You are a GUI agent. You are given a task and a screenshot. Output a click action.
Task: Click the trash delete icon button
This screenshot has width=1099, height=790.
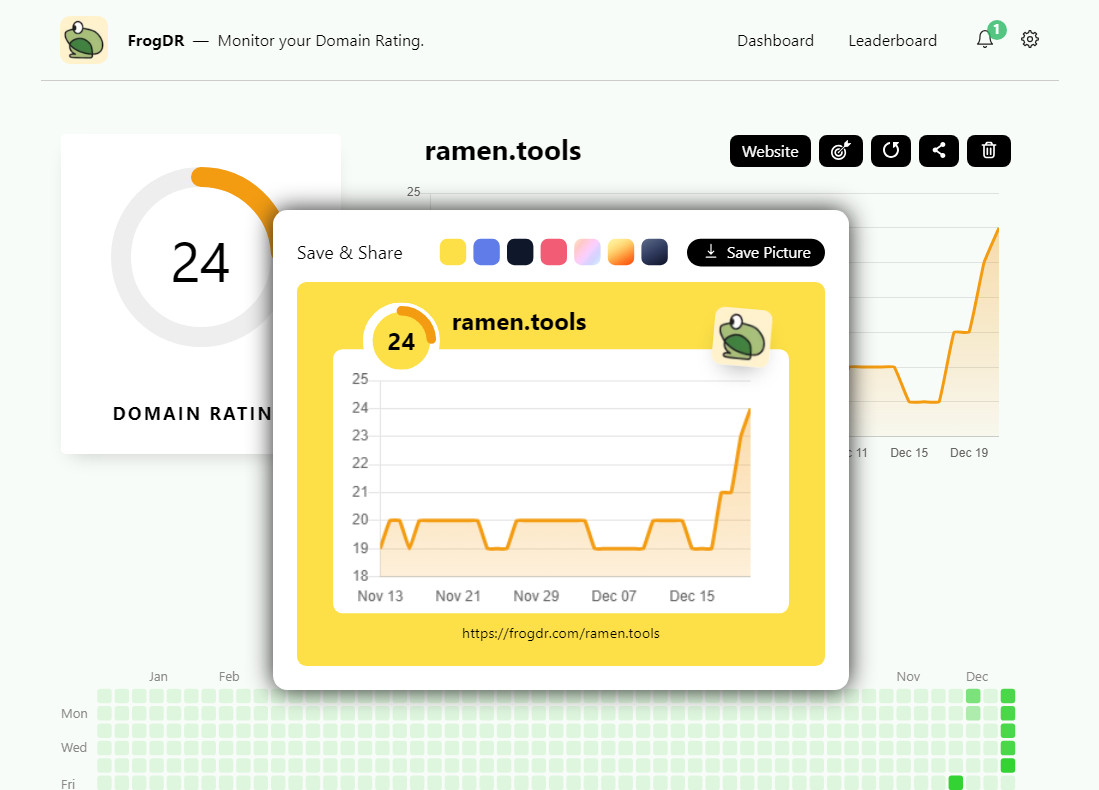coord(988,151)
